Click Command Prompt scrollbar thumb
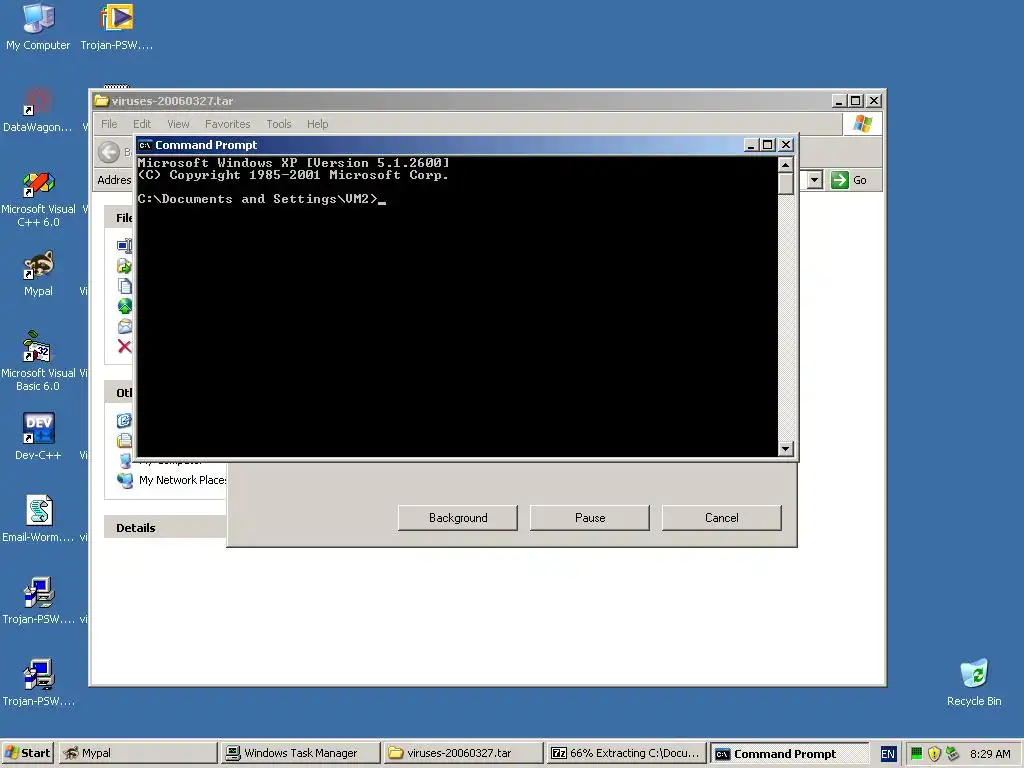The width and height of the screenshot is (1024, 768). coord(786,184)
